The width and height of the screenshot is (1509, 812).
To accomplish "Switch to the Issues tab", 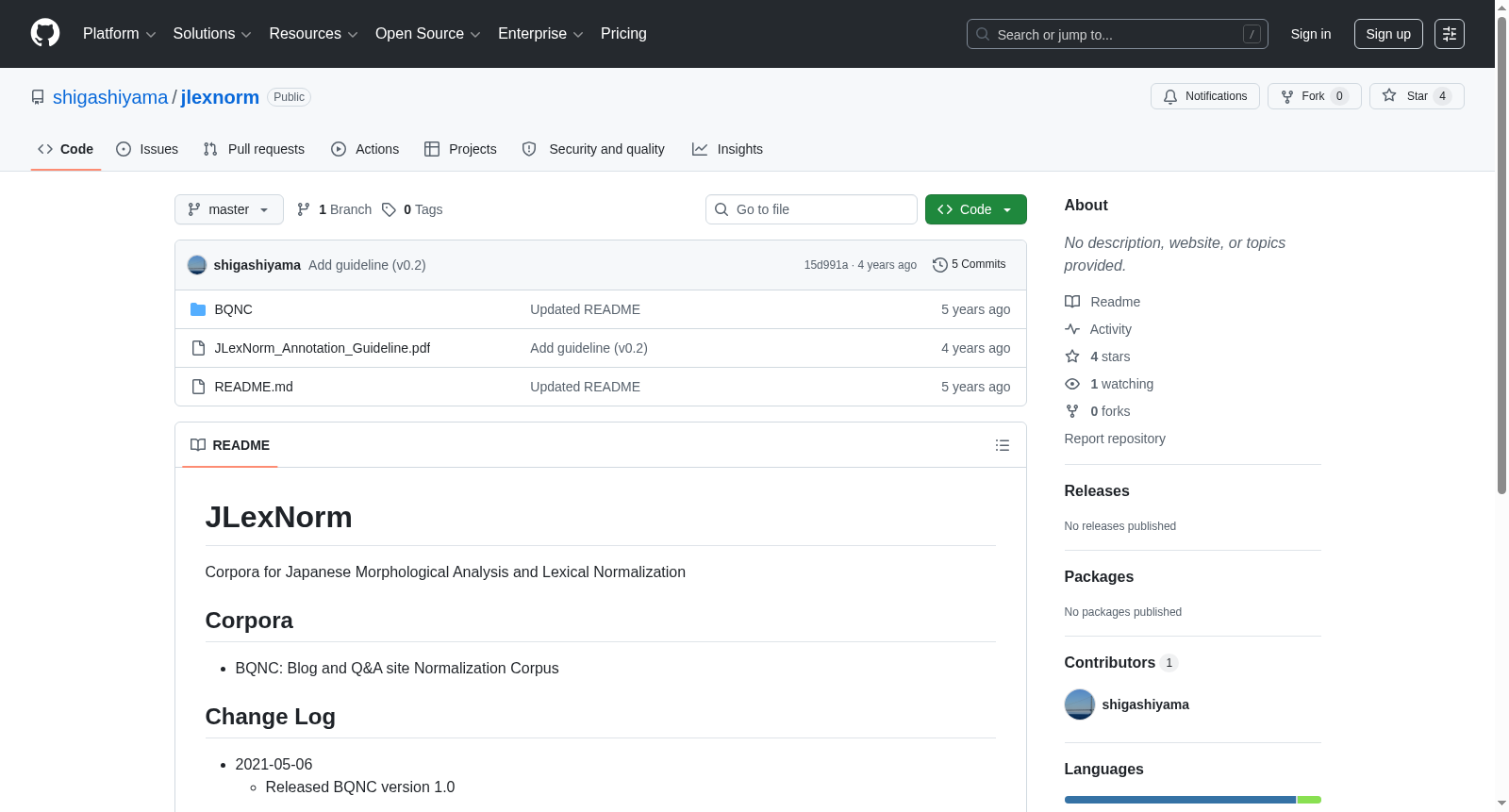I will tap(147, 149).
